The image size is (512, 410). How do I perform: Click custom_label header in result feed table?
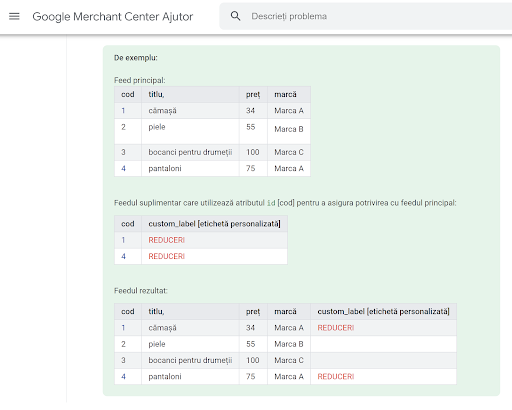[x=383, y=311]
